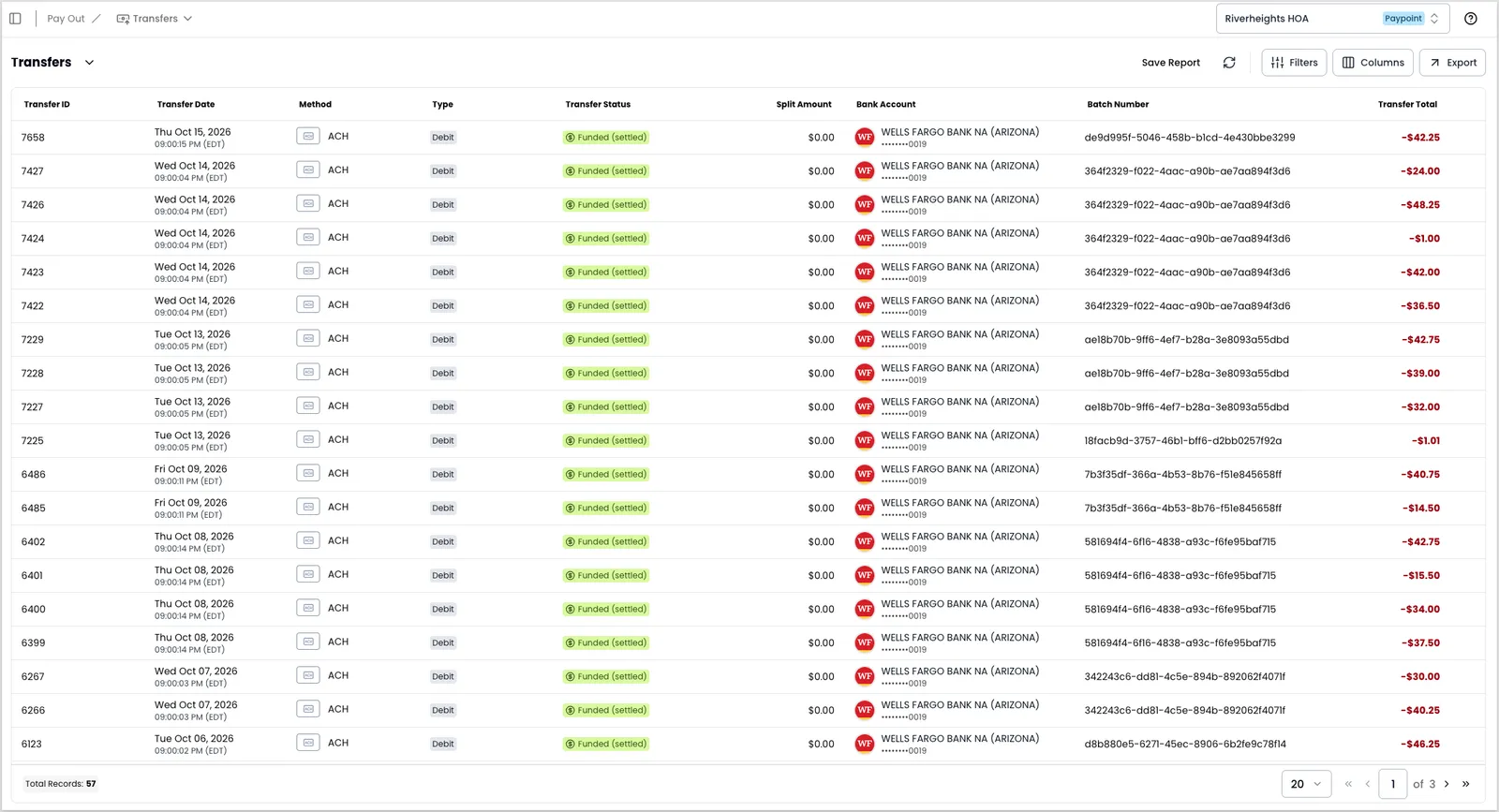Screen dimensions: 1499x812
Task: Click the ACH method icon for transfer 7658
Action: coord(308,137)
